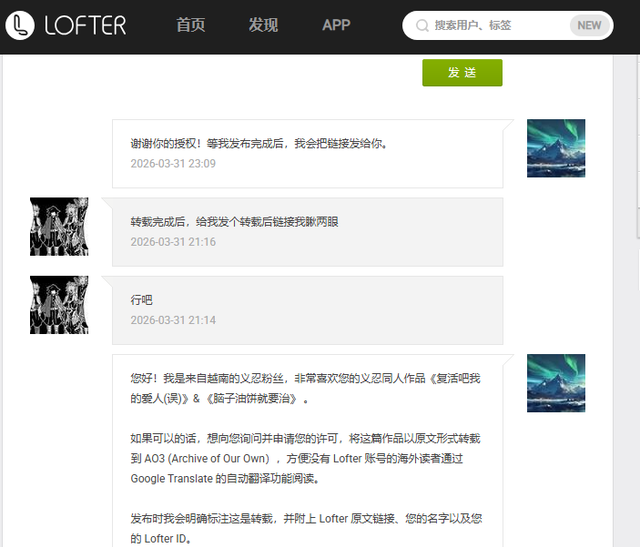Screen dimensions: 640x547
Task: Select 转载完成后，给我发个转载后链接 message
Action: [x=234, y=222]
